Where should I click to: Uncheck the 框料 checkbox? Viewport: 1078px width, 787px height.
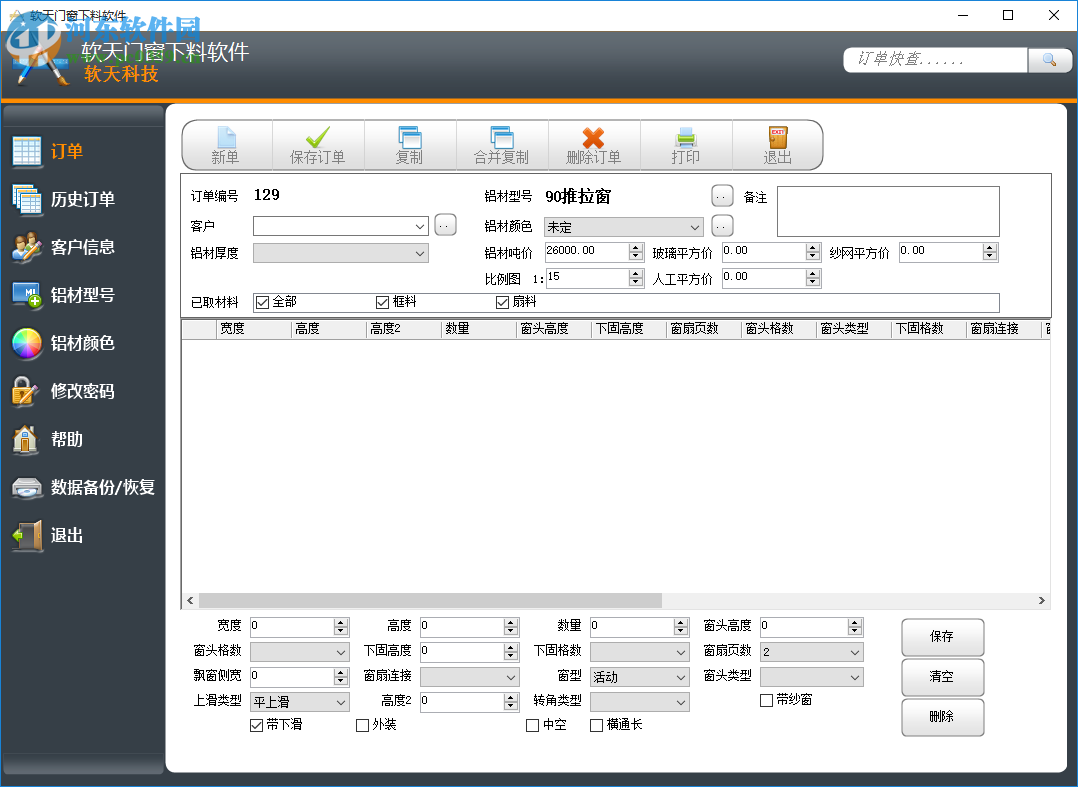(382, 302)
